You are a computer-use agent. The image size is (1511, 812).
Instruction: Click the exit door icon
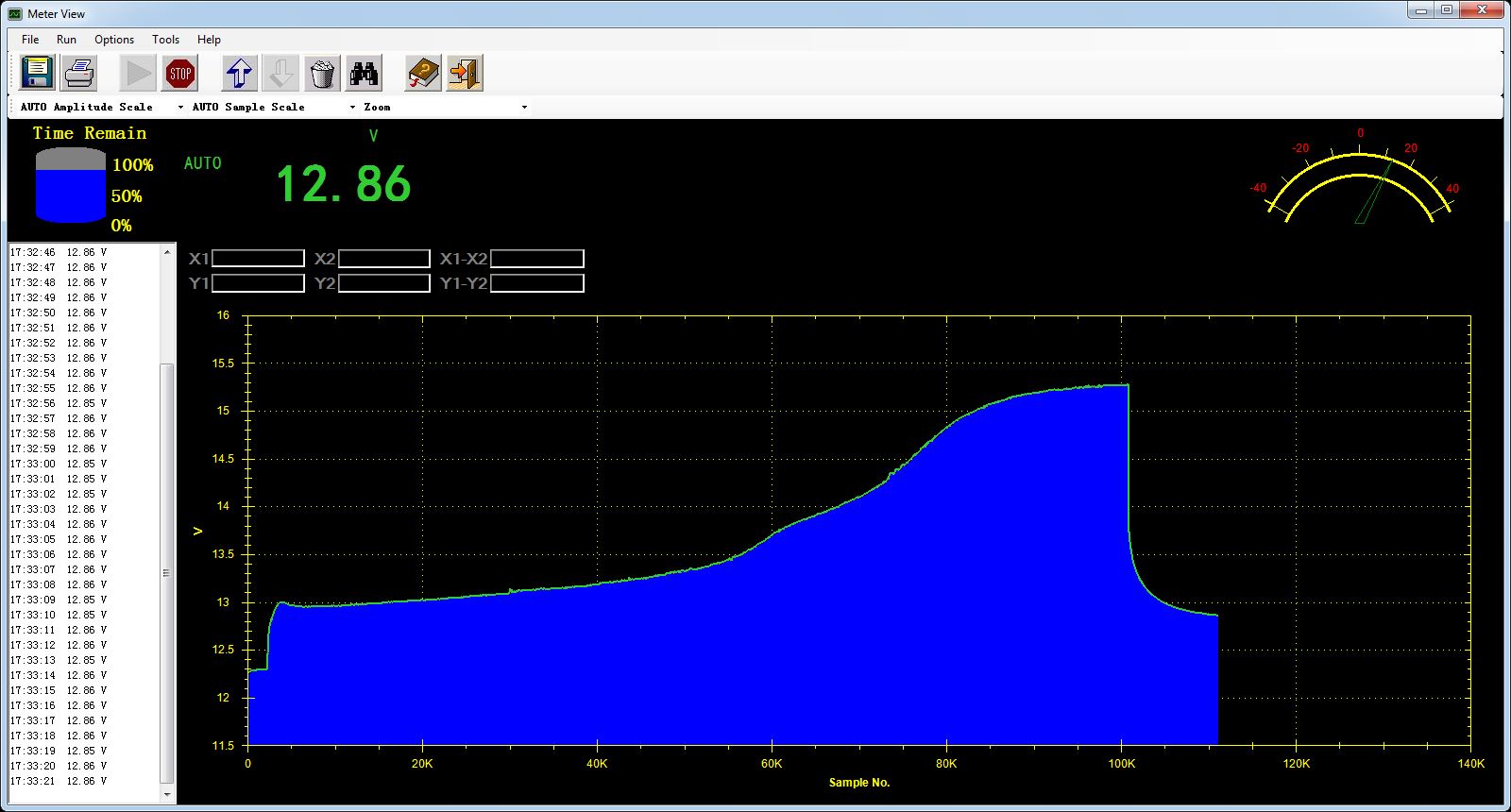click(x=466, y=73)
